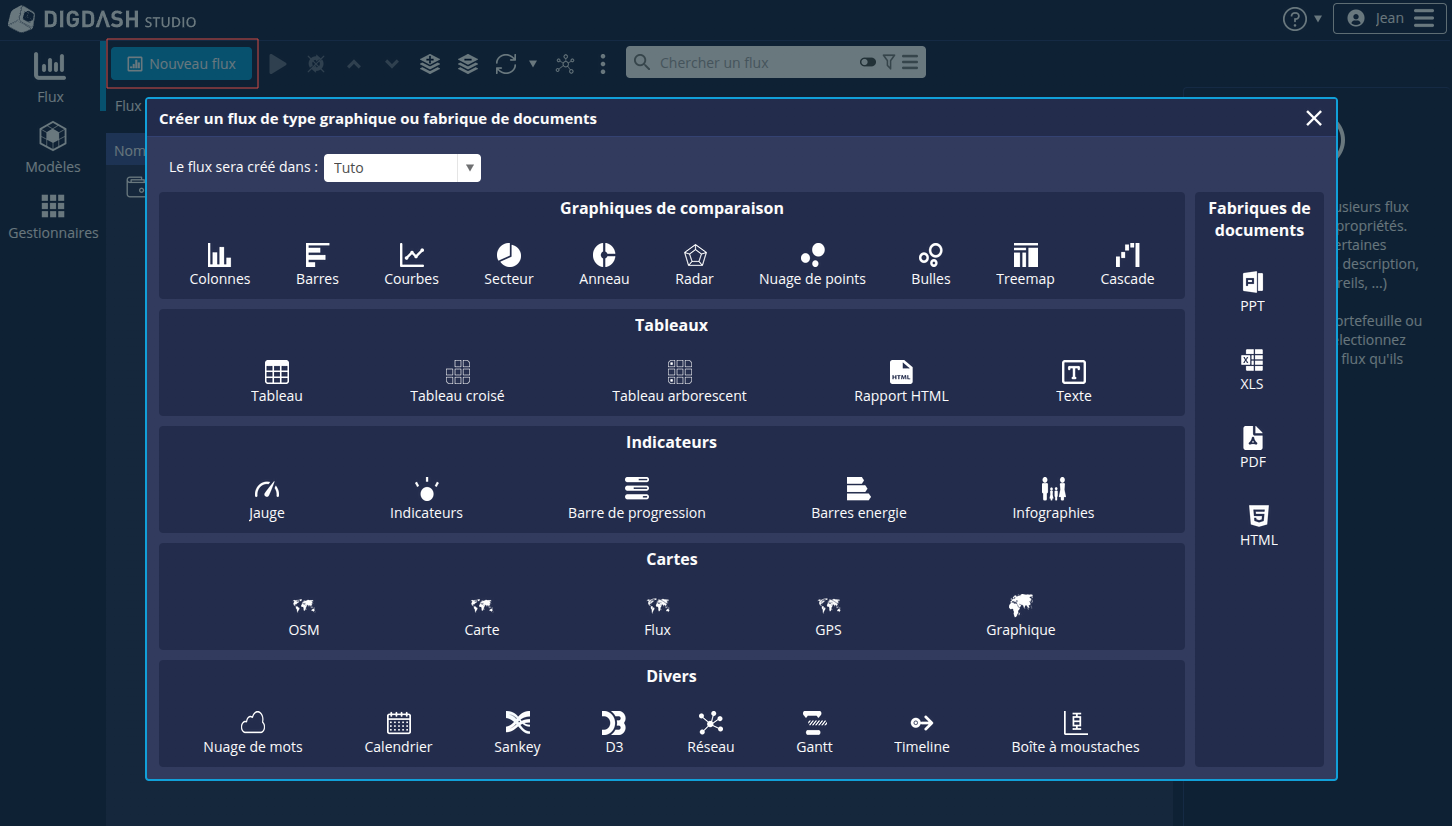This screenshot has width=1452, height=826.
Task: Select the Flux map type
Action: 658,616
